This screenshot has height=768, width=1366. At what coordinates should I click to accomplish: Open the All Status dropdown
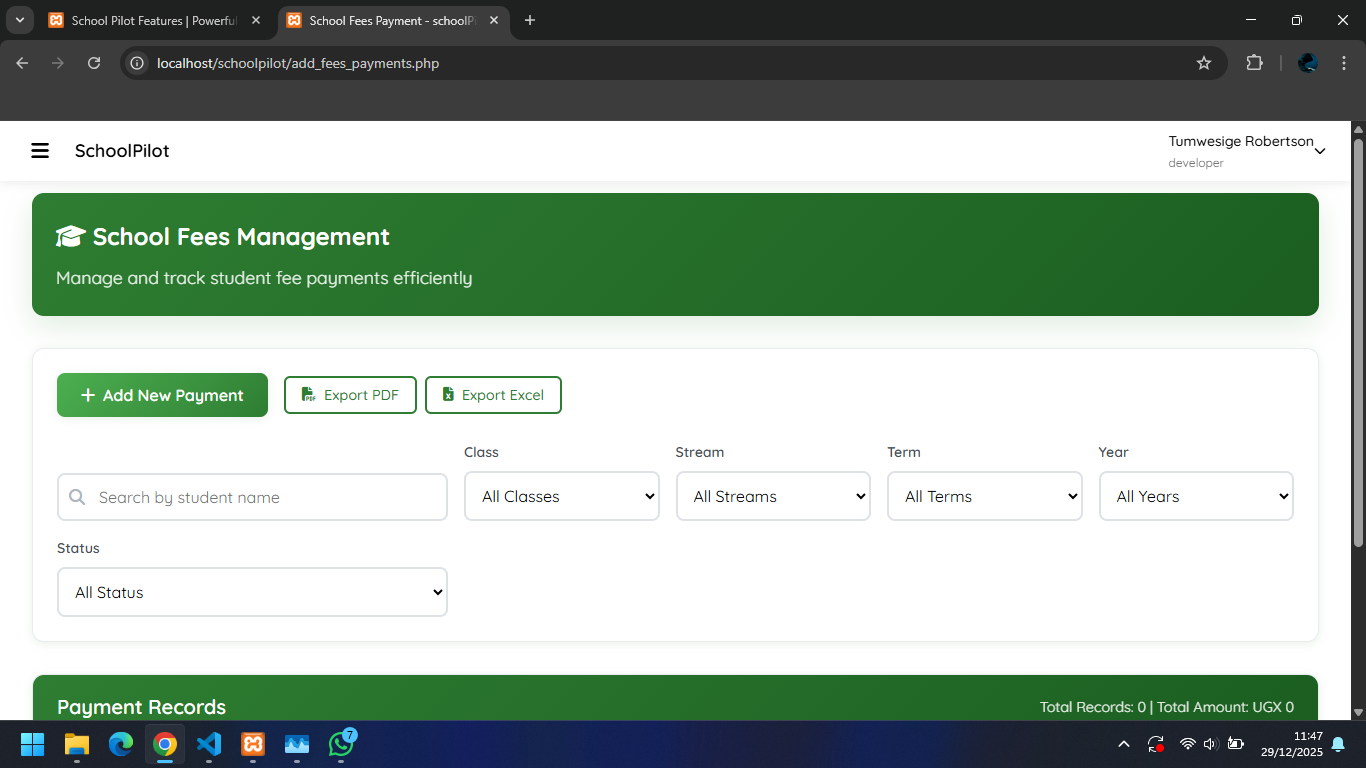(x=251, y=592)
